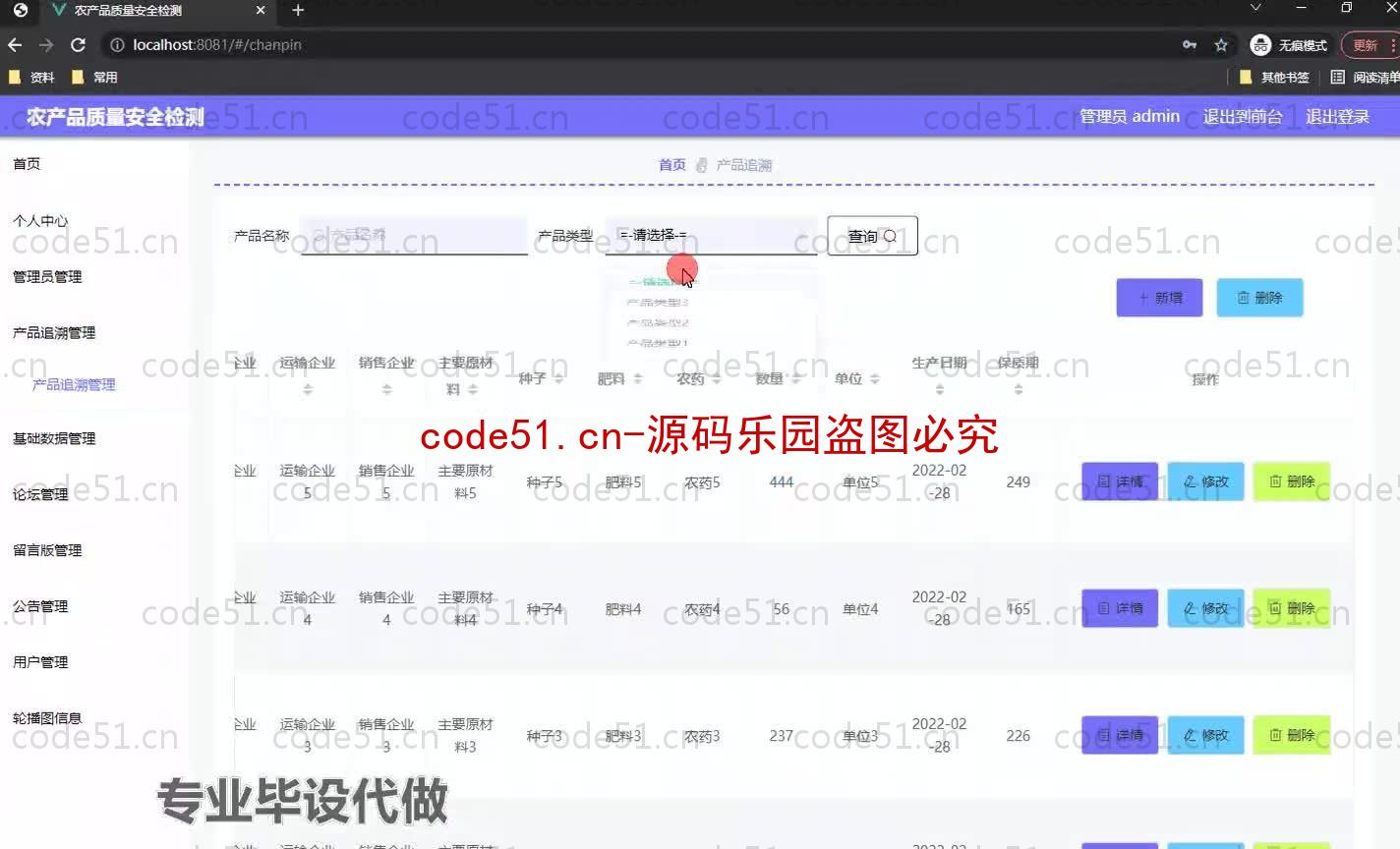Click 修改 for 种子5 row
This screenshot has width=1400, height=849.
(1206, 481)
